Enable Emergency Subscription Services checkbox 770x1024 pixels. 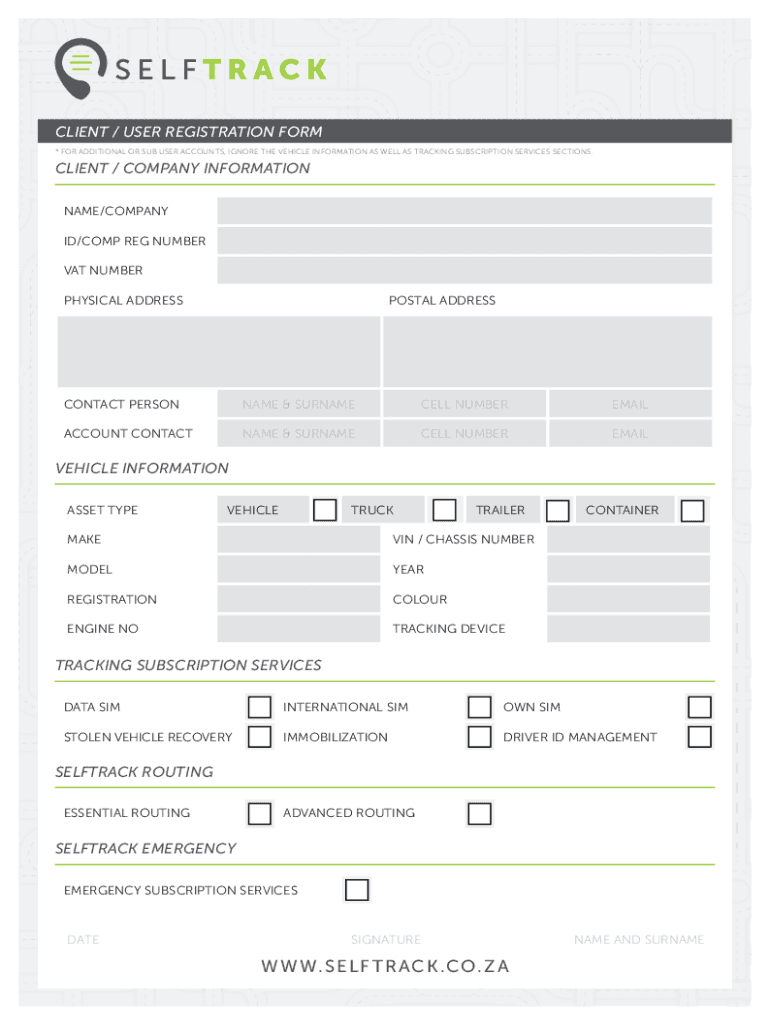pos(357,890)
